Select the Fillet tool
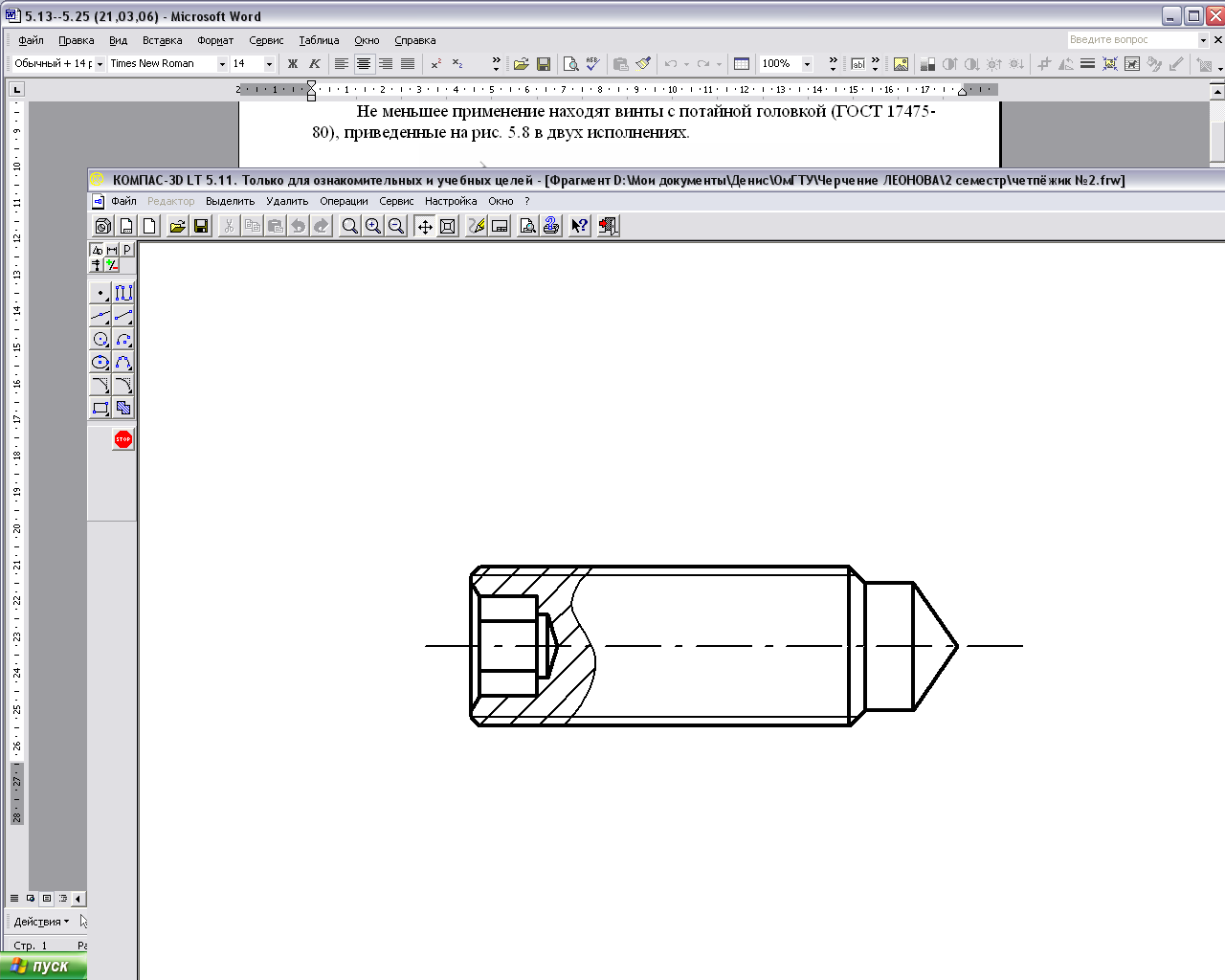Image resolution: width=1225 pixels, height=980 pixels. pyautogui.click(x=123, y=385)
